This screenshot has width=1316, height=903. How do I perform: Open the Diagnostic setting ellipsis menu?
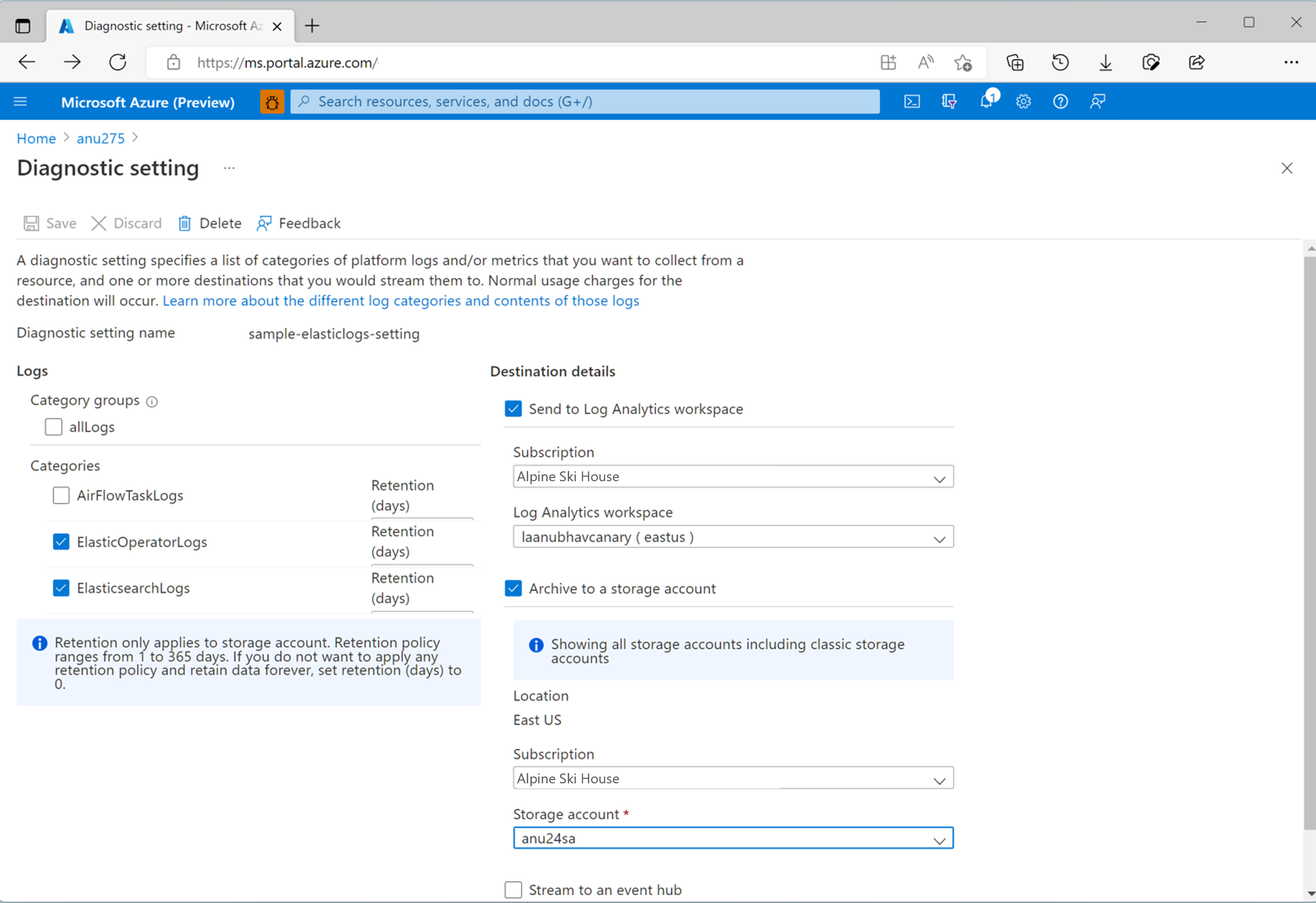229,168
